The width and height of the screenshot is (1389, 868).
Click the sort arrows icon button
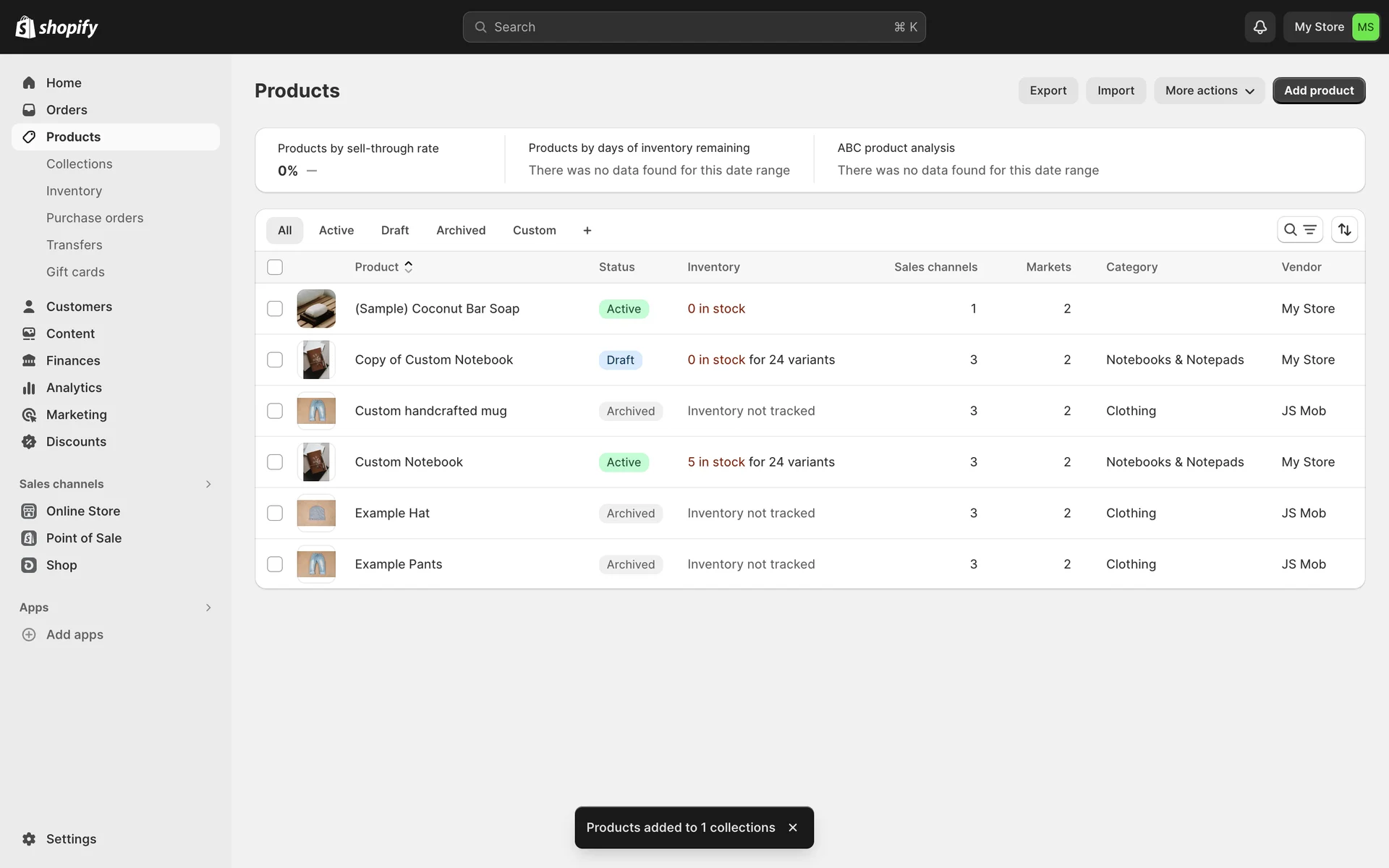[1344, 229]
